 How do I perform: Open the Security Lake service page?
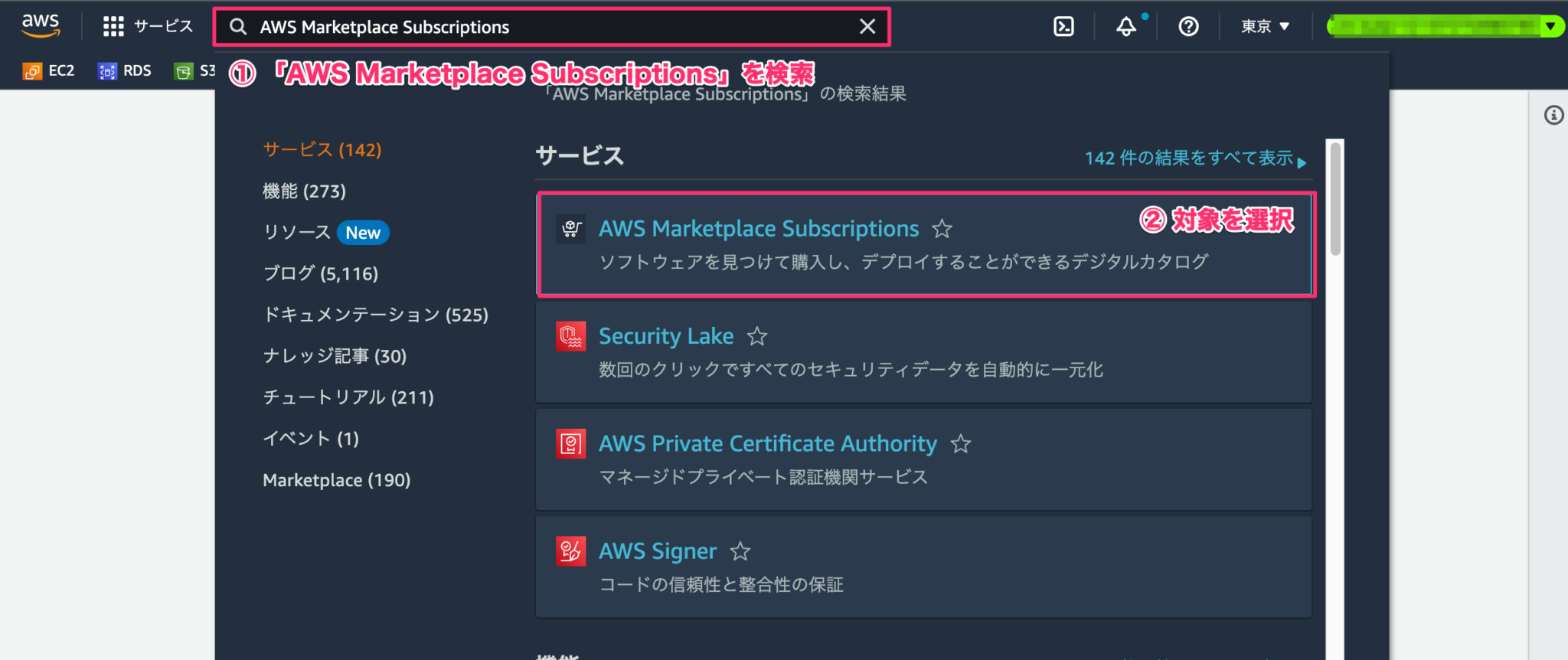coord(665,336)
